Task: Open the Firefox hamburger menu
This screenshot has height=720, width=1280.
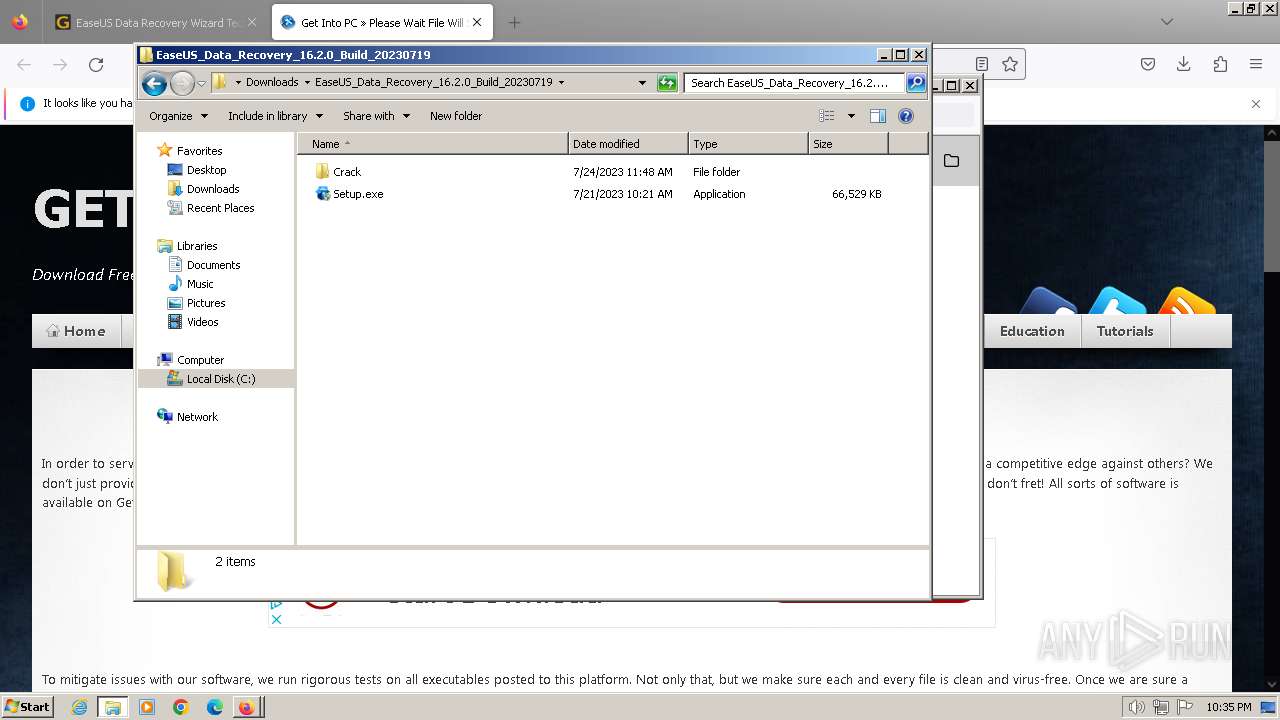Action: click(1256, 65)
